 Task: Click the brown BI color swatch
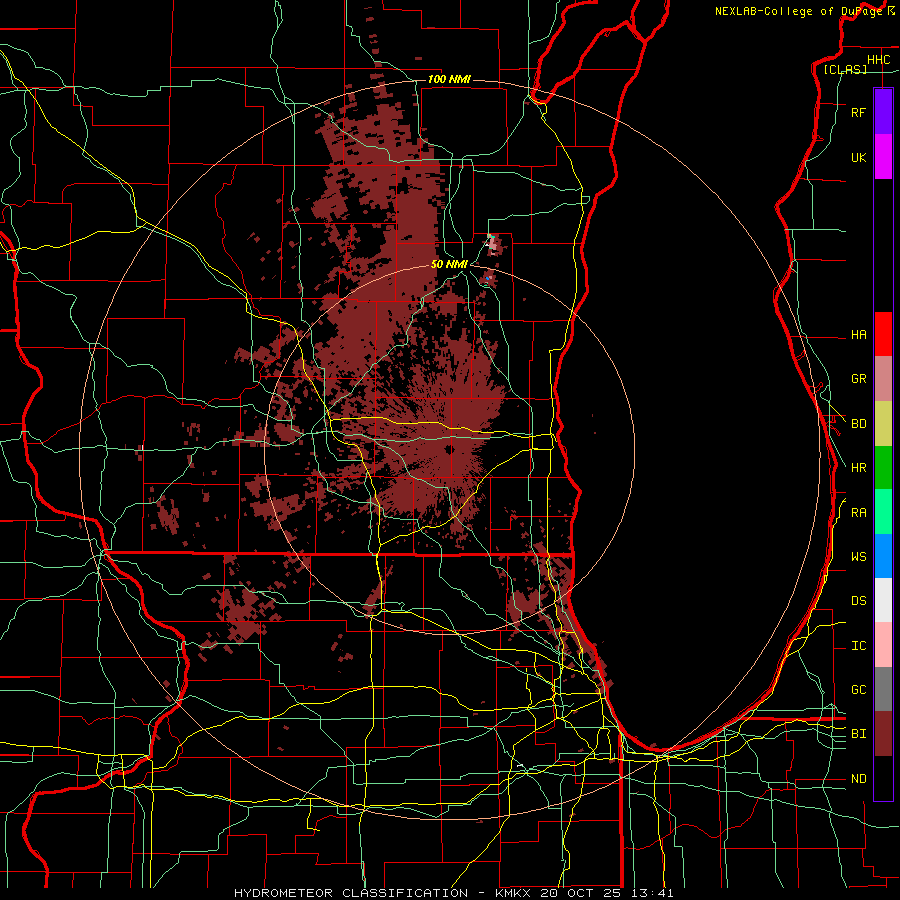(883, 734)
